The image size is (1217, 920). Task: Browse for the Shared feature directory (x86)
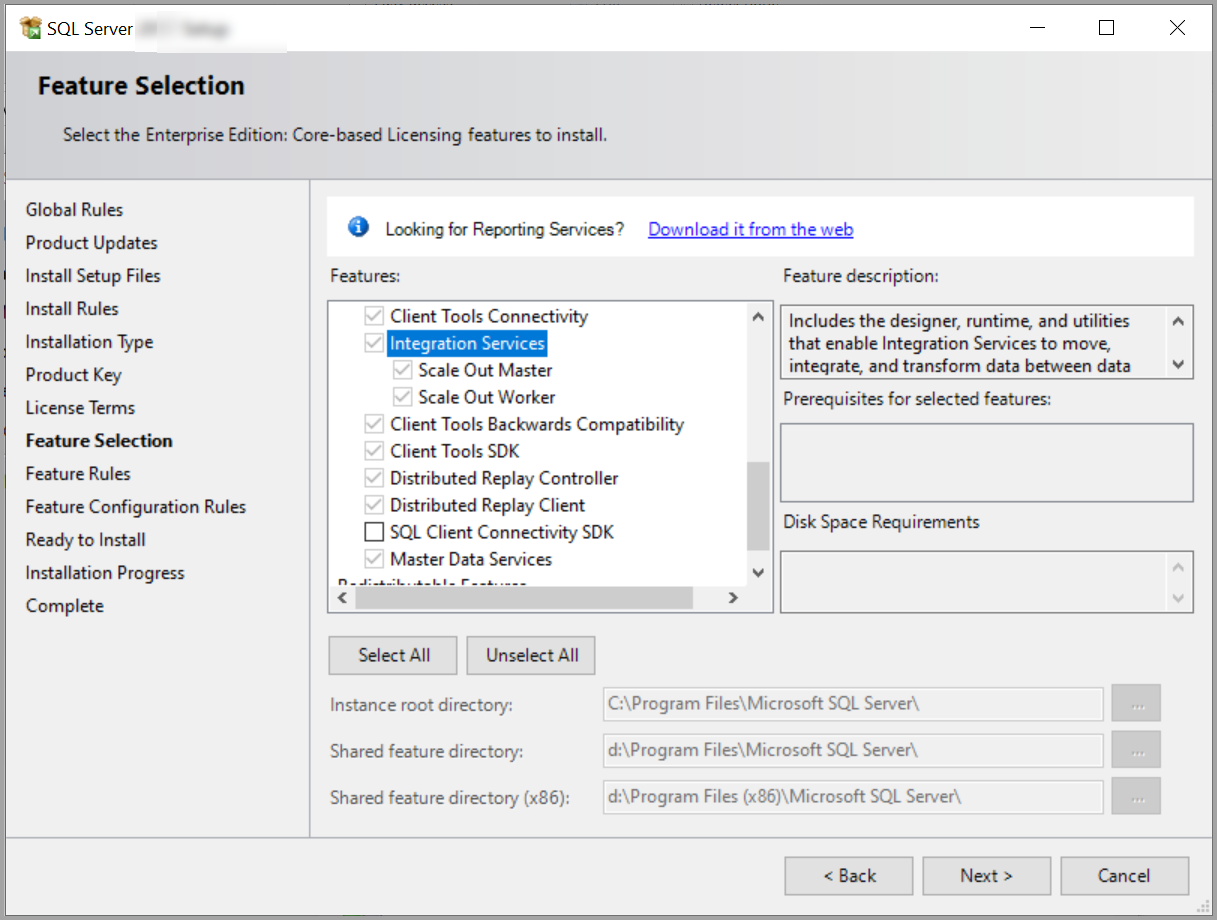[x=1135, y=796]
